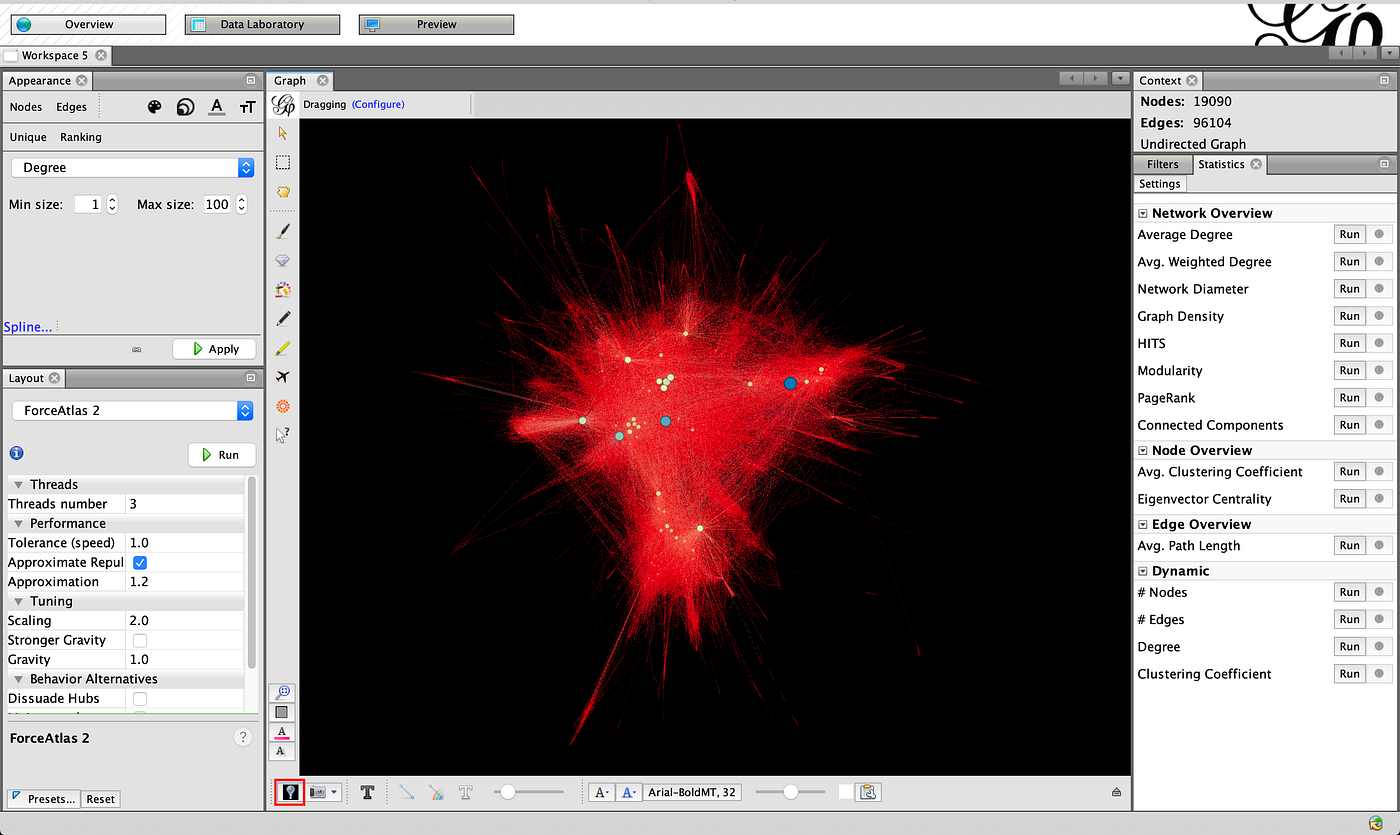
Task: Select the Edit node attributes cursor tool
Action: [x=283, y=435]
